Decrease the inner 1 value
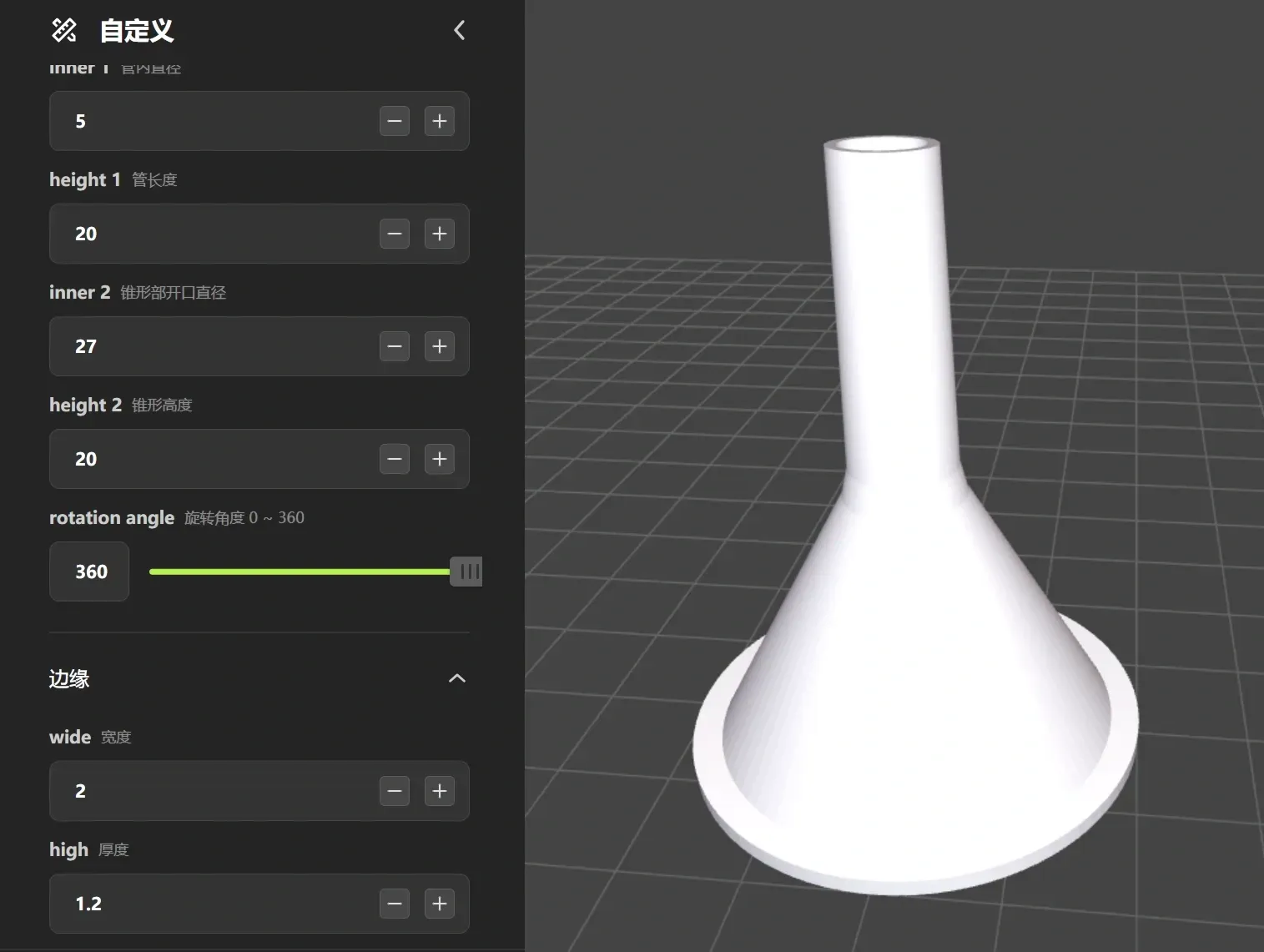The height and width of the screenshot is (952, 1264). pos(395,121)
